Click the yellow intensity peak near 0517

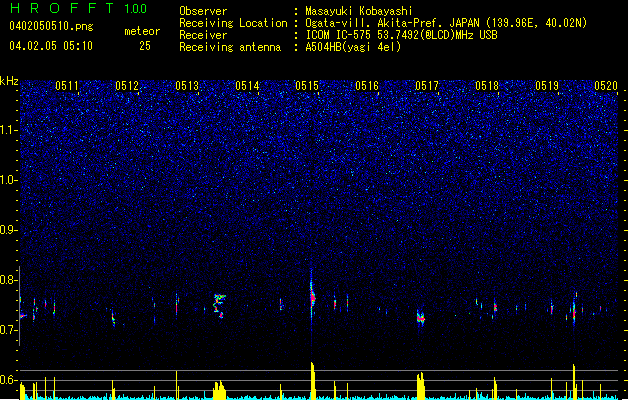420,385
